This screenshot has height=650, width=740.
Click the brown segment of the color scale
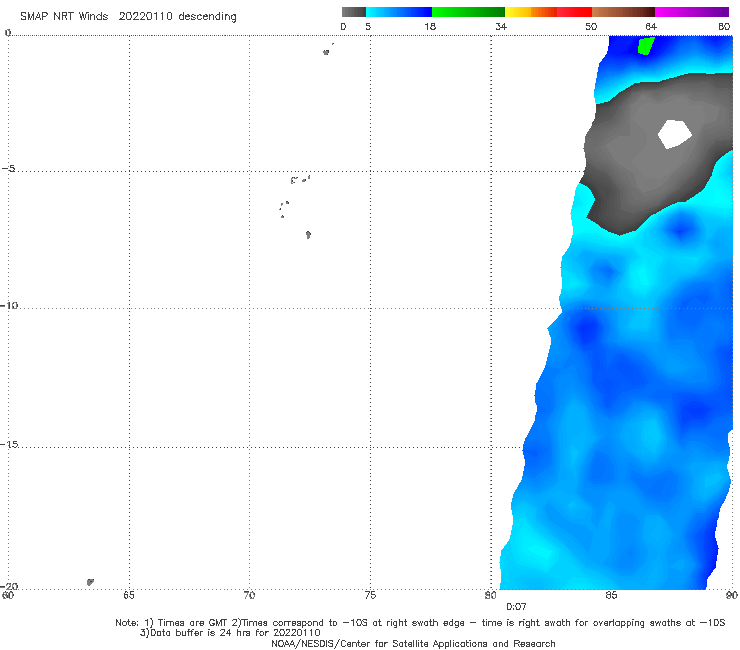[623, 12]
